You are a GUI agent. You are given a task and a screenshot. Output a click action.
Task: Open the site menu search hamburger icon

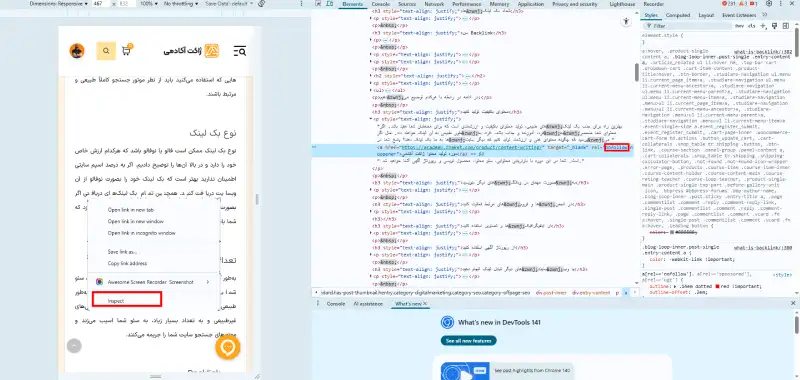240,51
